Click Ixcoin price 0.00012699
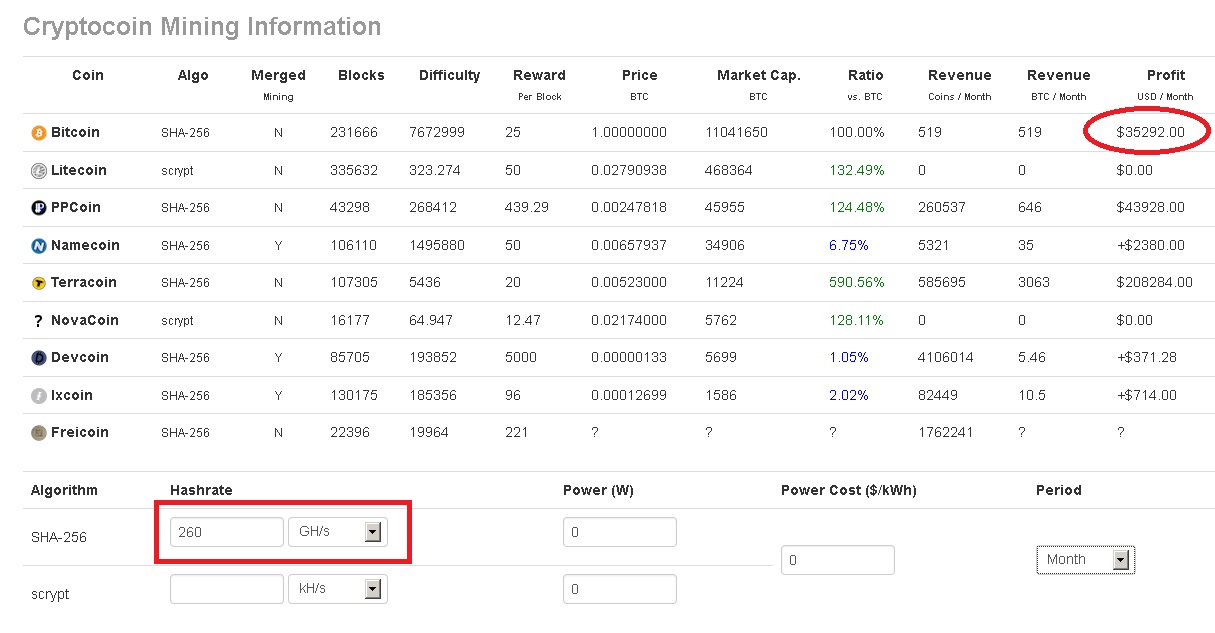 [x=629, y=395]
